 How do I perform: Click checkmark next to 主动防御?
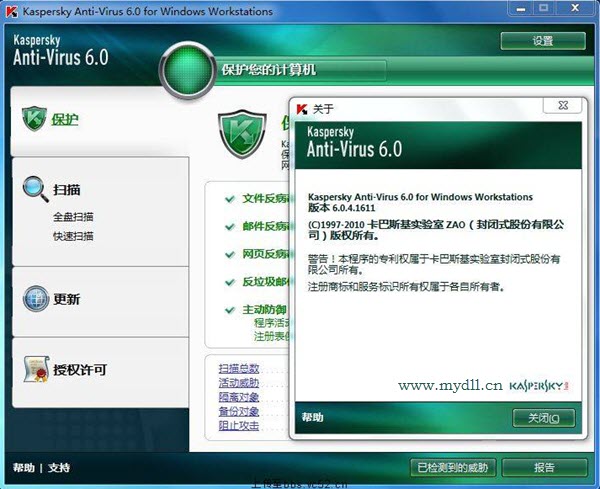(230, 310)
